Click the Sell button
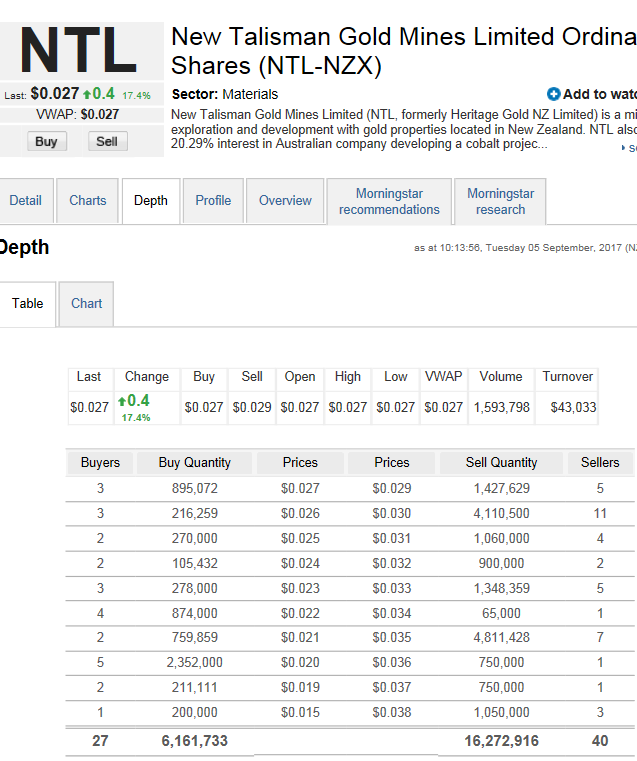 click(108, 142)
